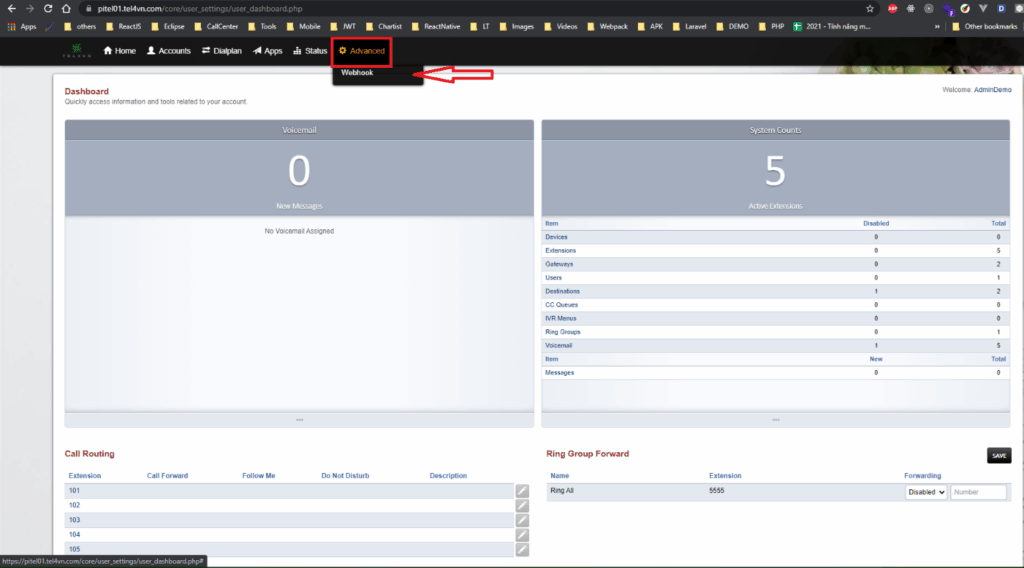Open the ReactJS bookmark folder

pyautogui.click(x=123, y=27)
